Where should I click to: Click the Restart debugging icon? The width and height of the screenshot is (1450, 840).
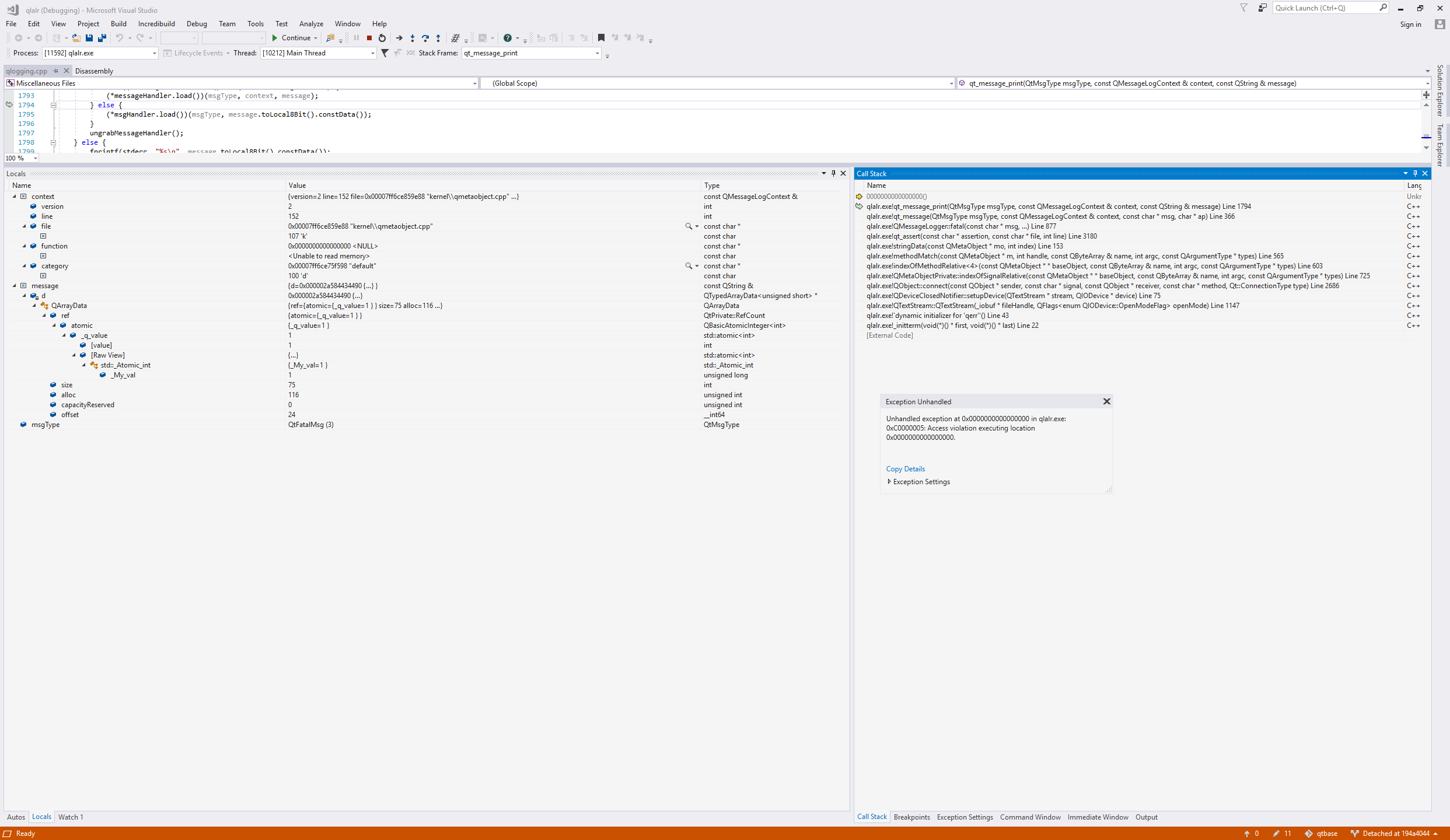click(382, 38)
